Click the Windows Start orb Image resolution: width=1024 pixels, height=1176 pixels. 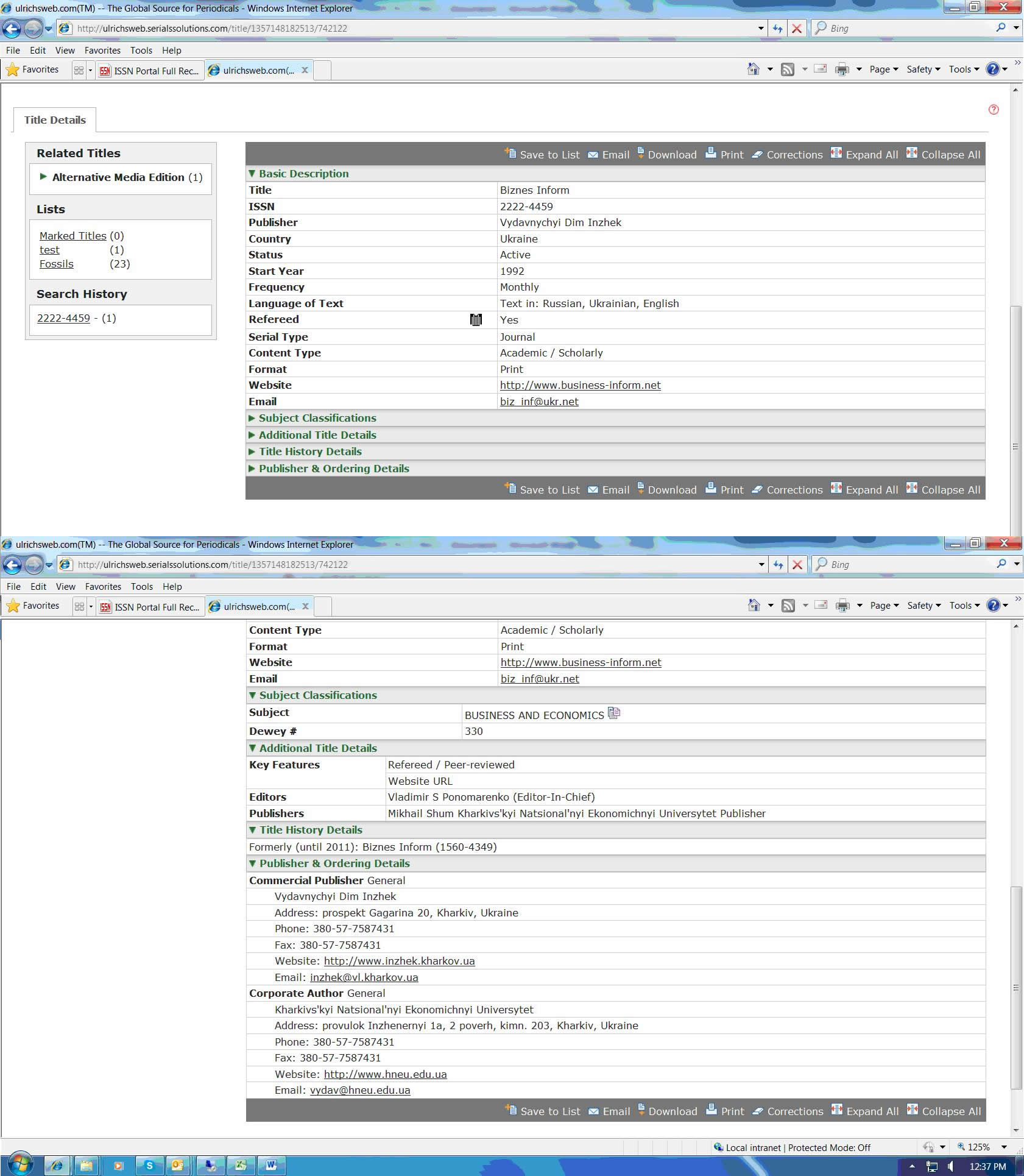point(19,1164)
